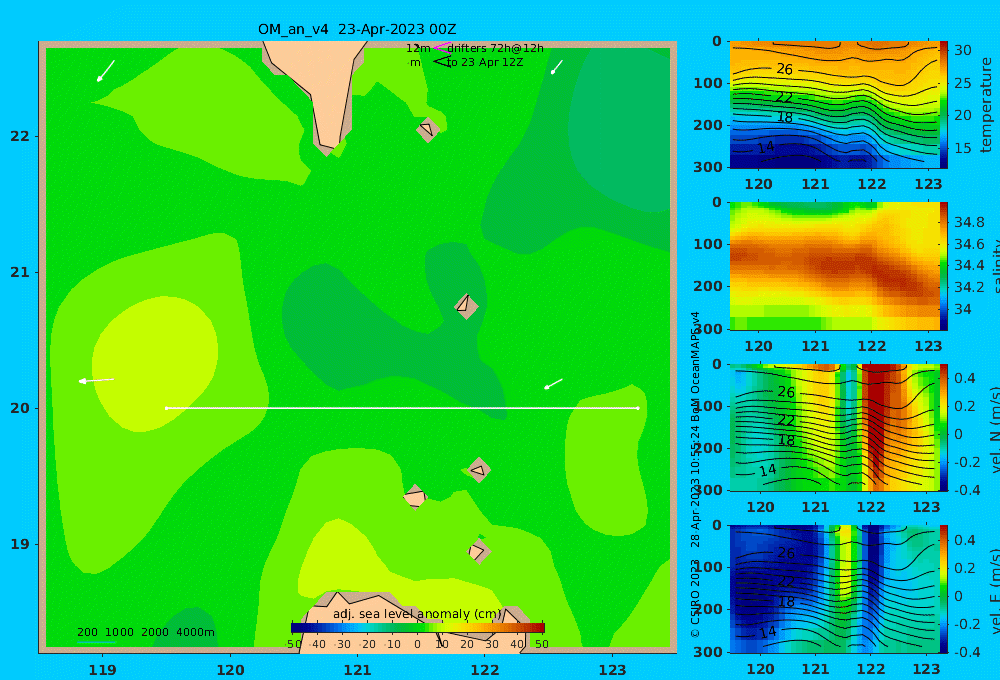Click the temperature colorbar

(x=943, y=105)
